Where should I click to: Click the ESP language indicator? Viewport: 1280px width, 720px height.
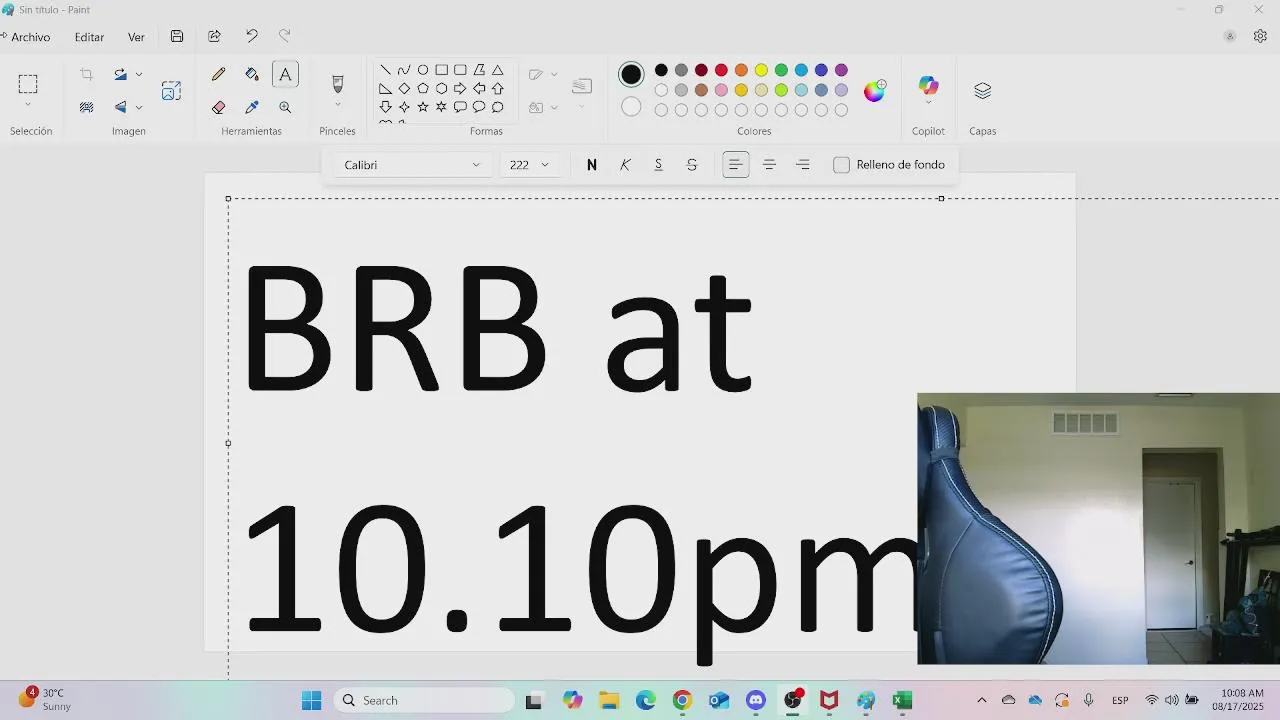click(1120, 700)
